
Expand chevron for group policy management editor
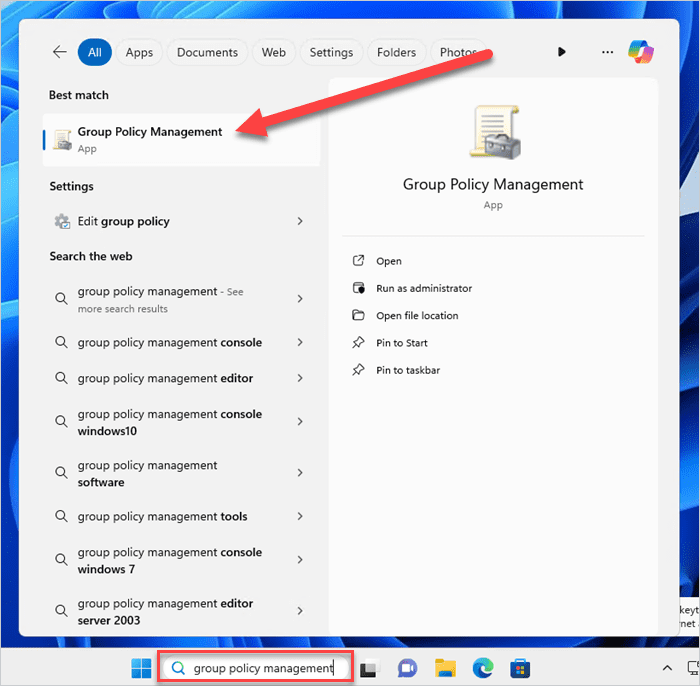(300, 378)
